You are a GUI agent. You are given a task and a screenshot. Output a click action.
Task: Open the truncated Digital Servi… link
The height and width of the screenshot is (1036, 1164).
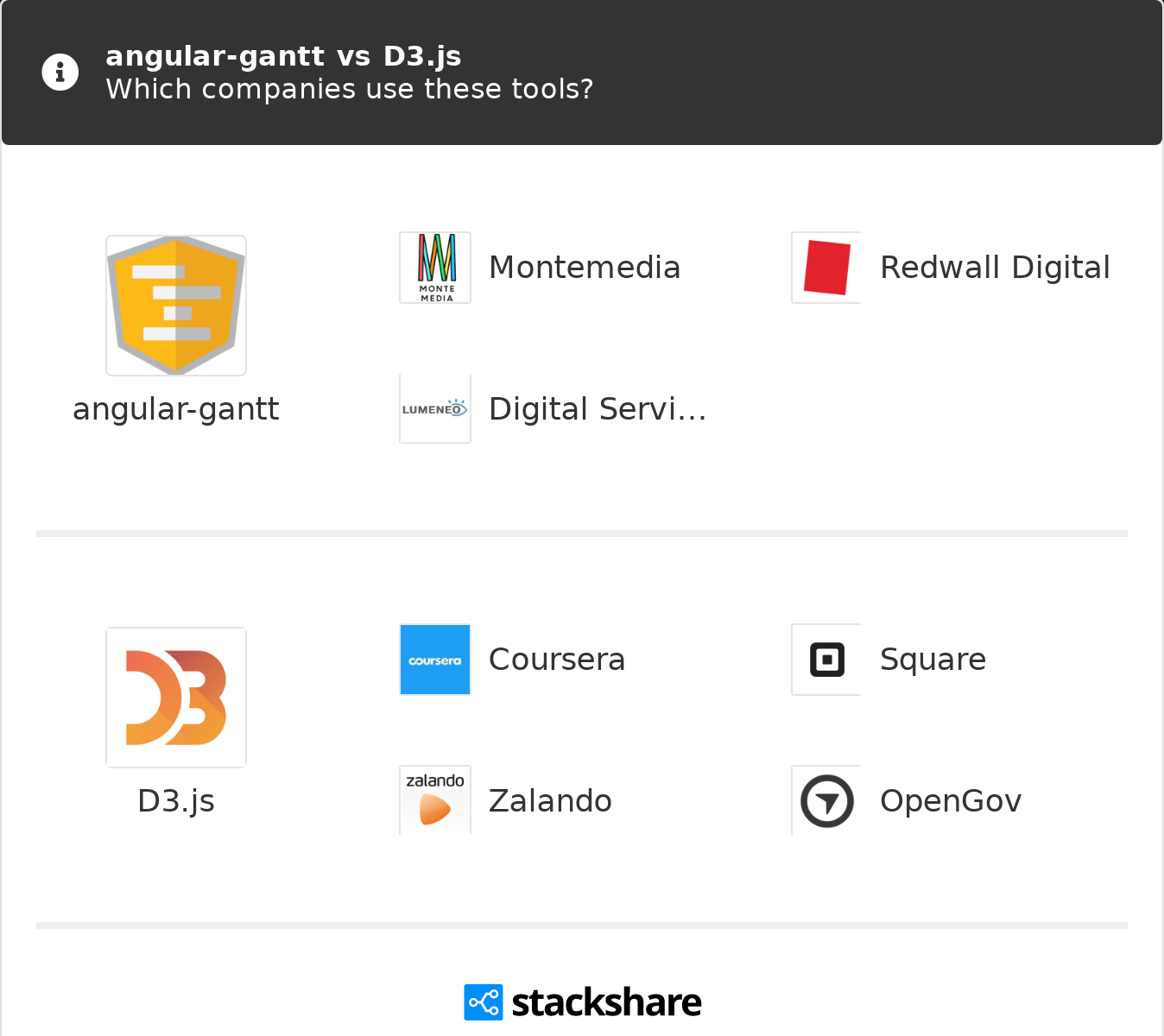tap(598, 409)
